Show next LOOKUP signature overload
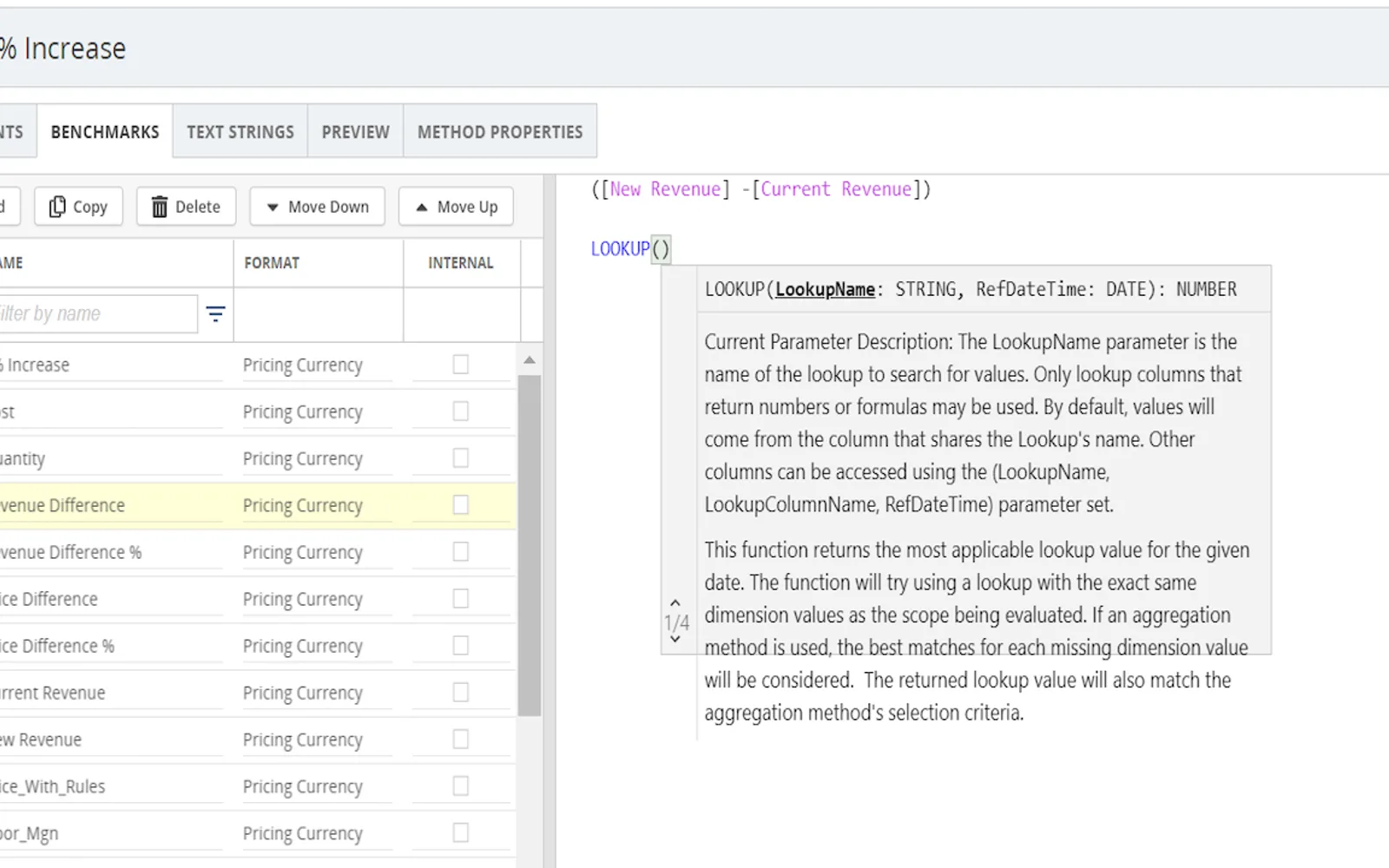Viewport: 1389px width, 868px height. coord(675,640)
